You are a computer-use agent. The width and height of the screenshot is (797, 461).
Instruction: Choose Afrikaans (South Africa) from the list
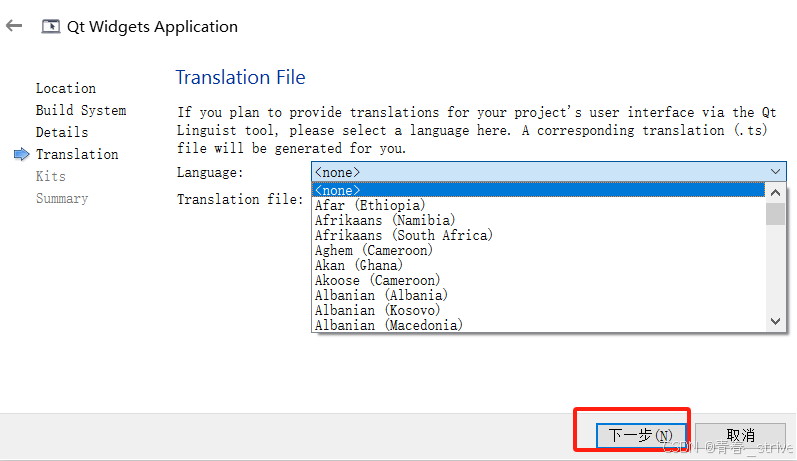pyautogui.click(x=538, y=235)
